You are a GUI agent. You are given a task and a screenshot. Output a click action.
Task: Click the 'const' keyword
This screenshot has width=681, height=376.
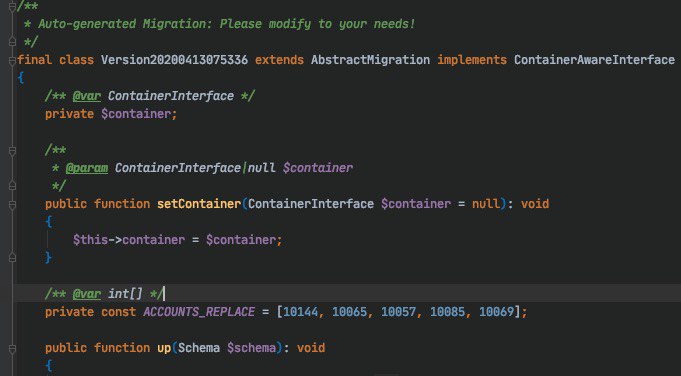tap(118, 312)
